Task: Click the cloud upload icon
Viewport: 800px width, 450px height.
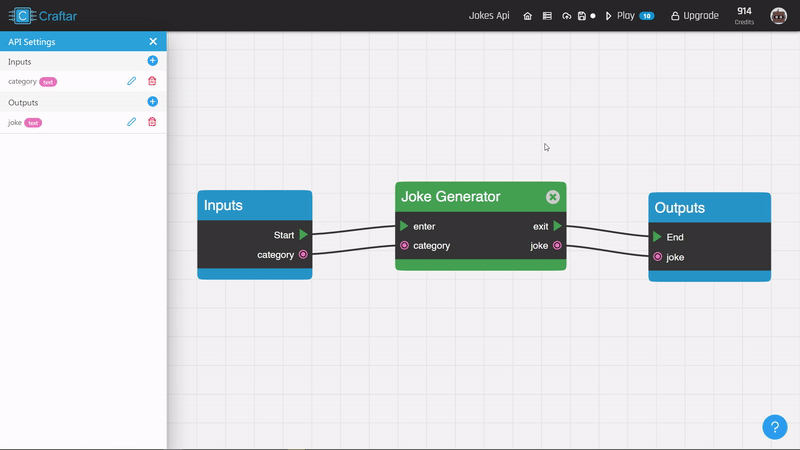Action: point(567,16)
